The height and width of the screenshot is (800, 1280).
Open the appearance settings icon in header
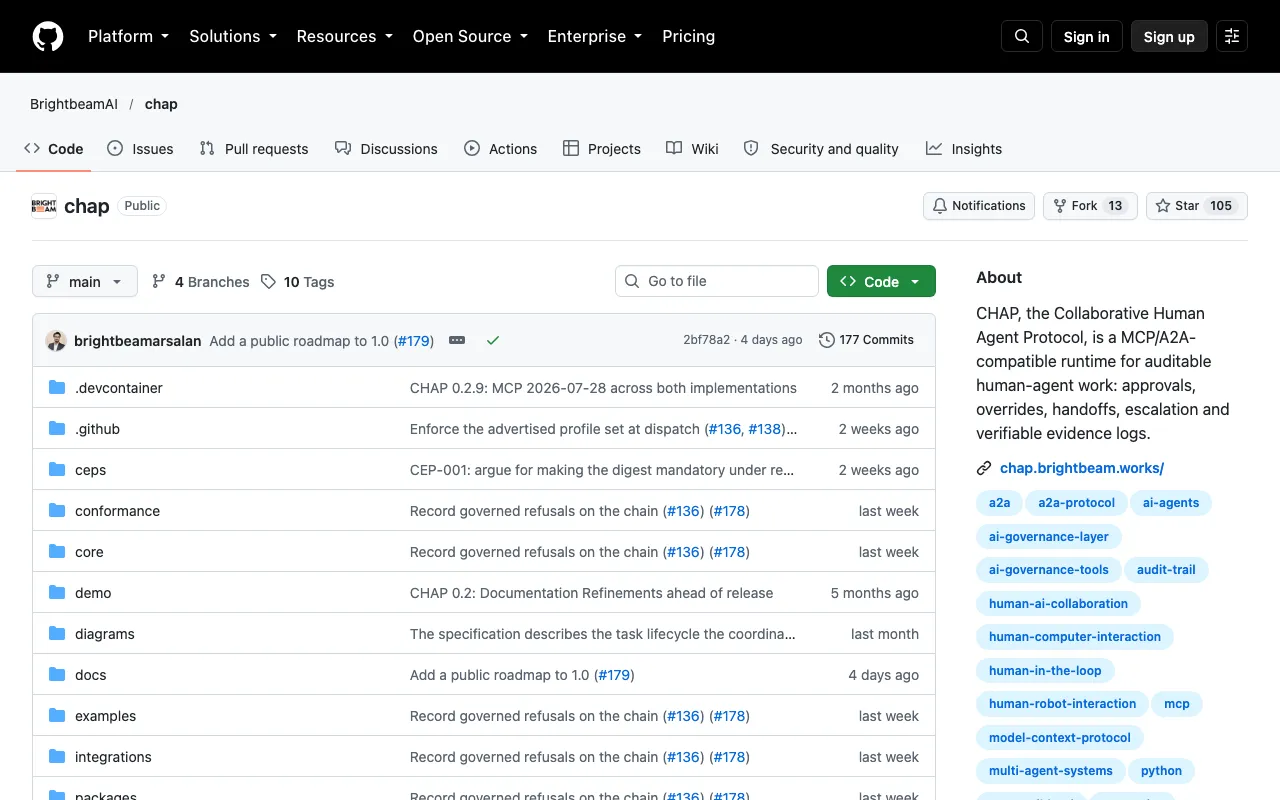click(x=1232, y=36)
